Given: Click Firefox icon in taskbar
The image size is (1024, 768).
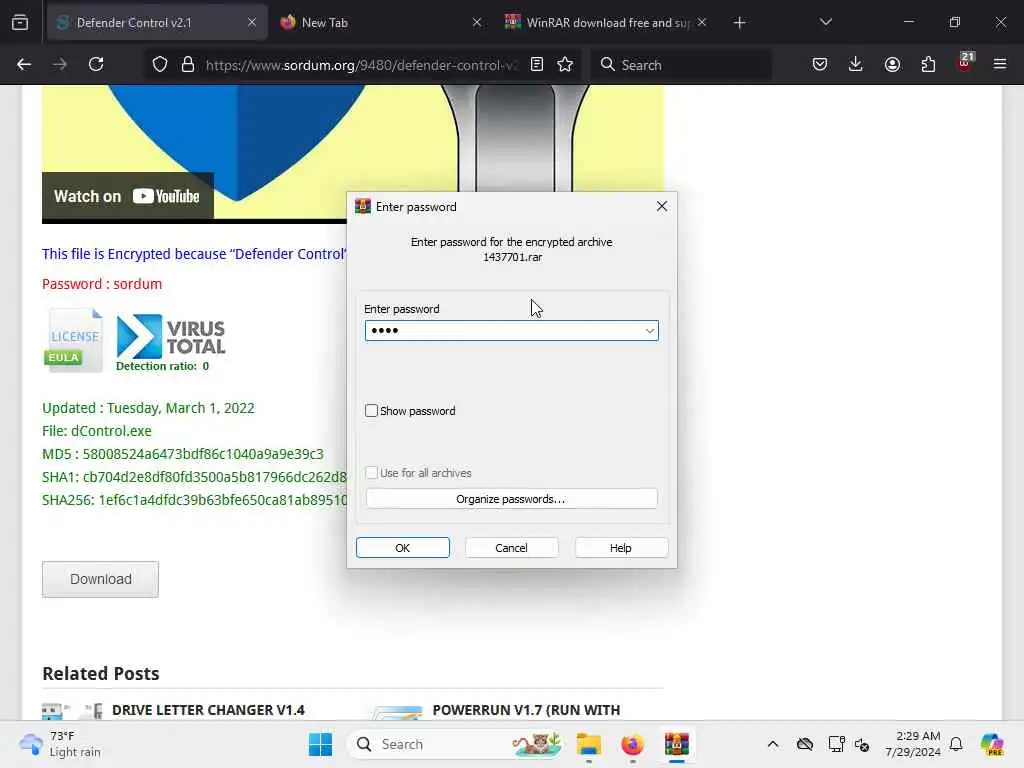Looking at the screenshot, I should pyautogui.click(x=632, y=744).
